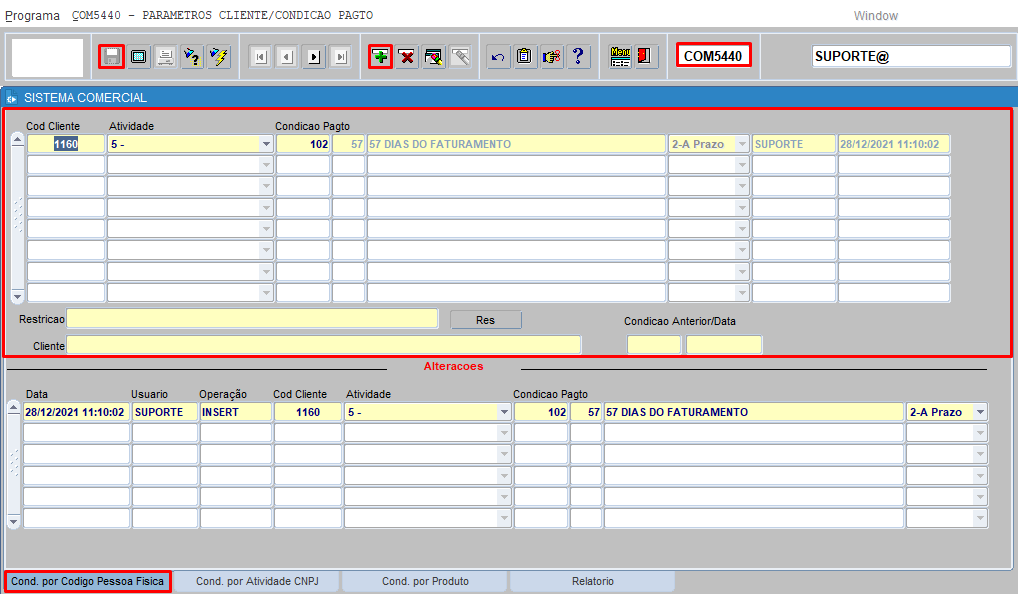This screenshot has width=1019, height=594.
Task: Insert new record green plus icon
Action: click(380, 57)
